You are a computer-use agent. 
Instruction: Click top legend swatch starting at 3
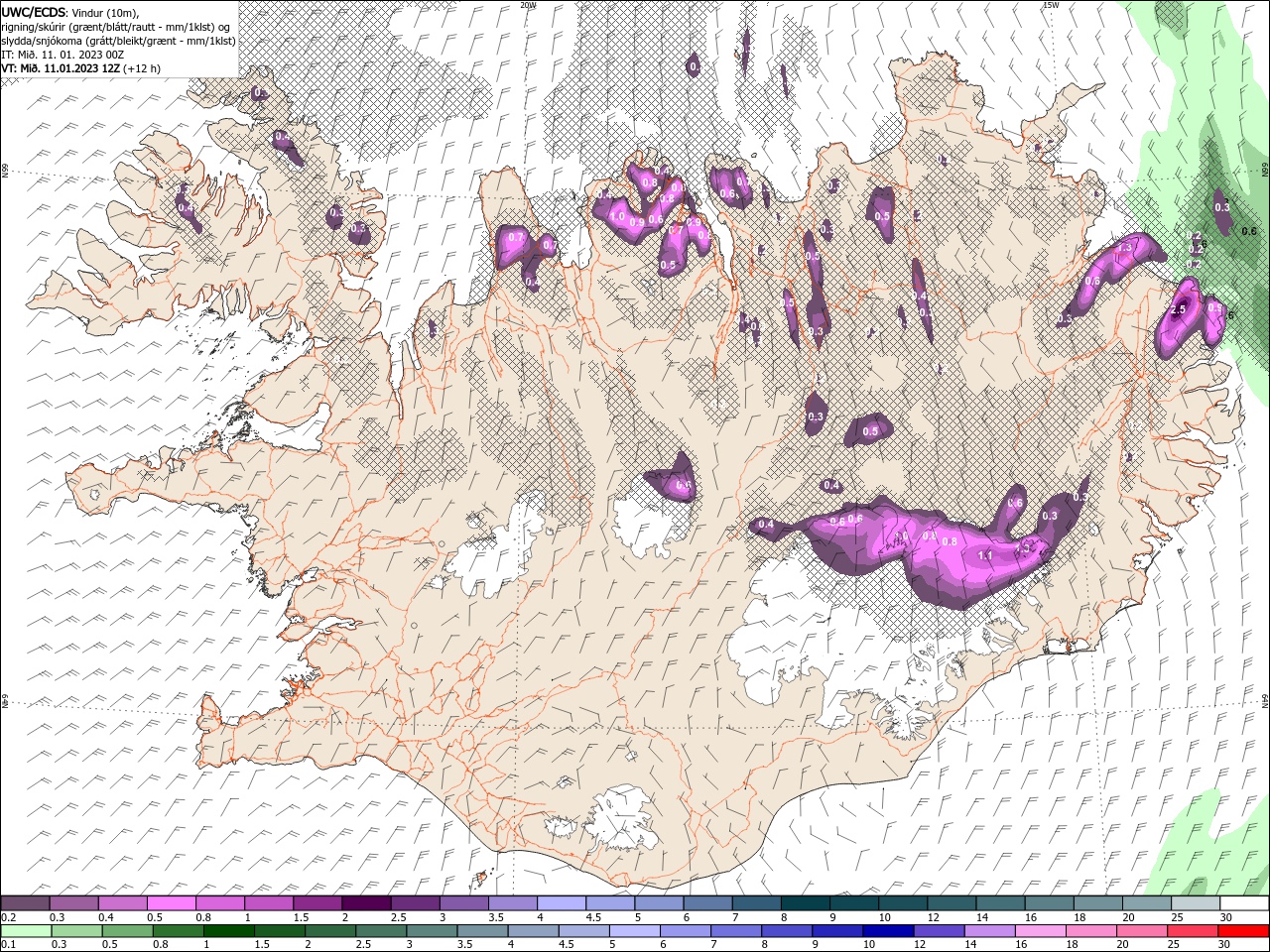(x=464, y=903)
